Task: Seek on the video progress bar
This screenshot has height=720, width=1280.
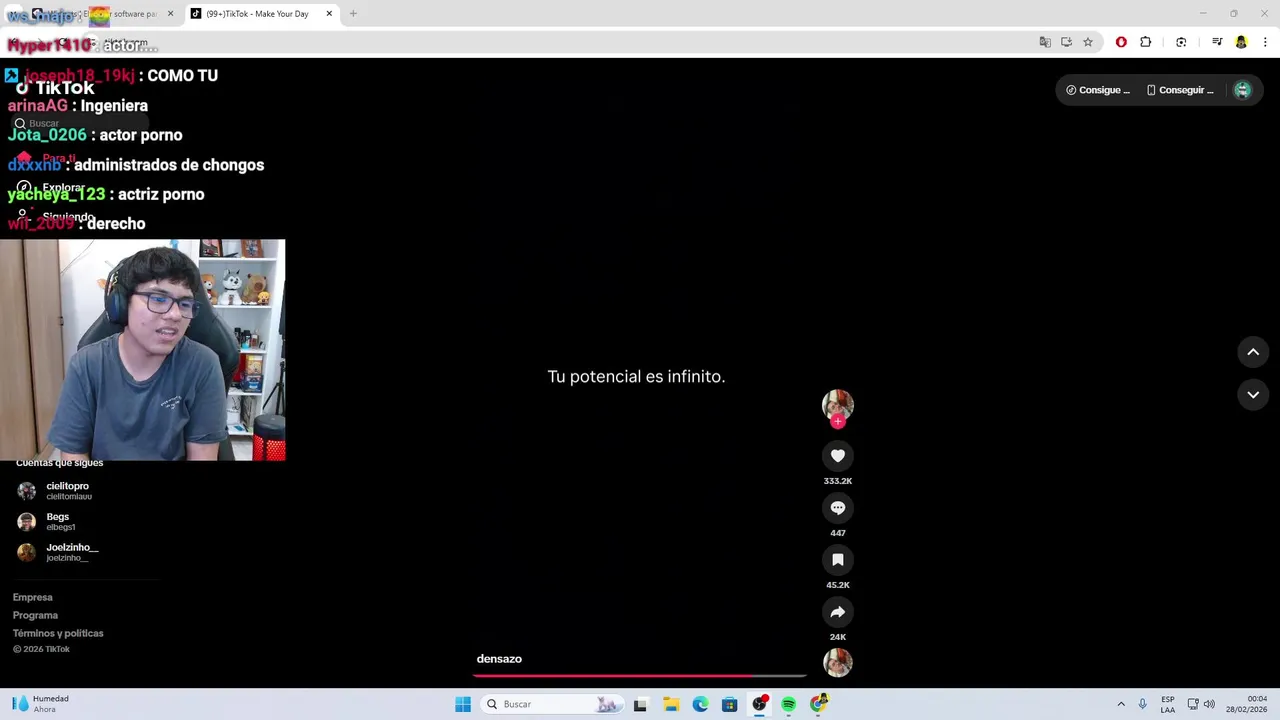Action: (639, 676)
